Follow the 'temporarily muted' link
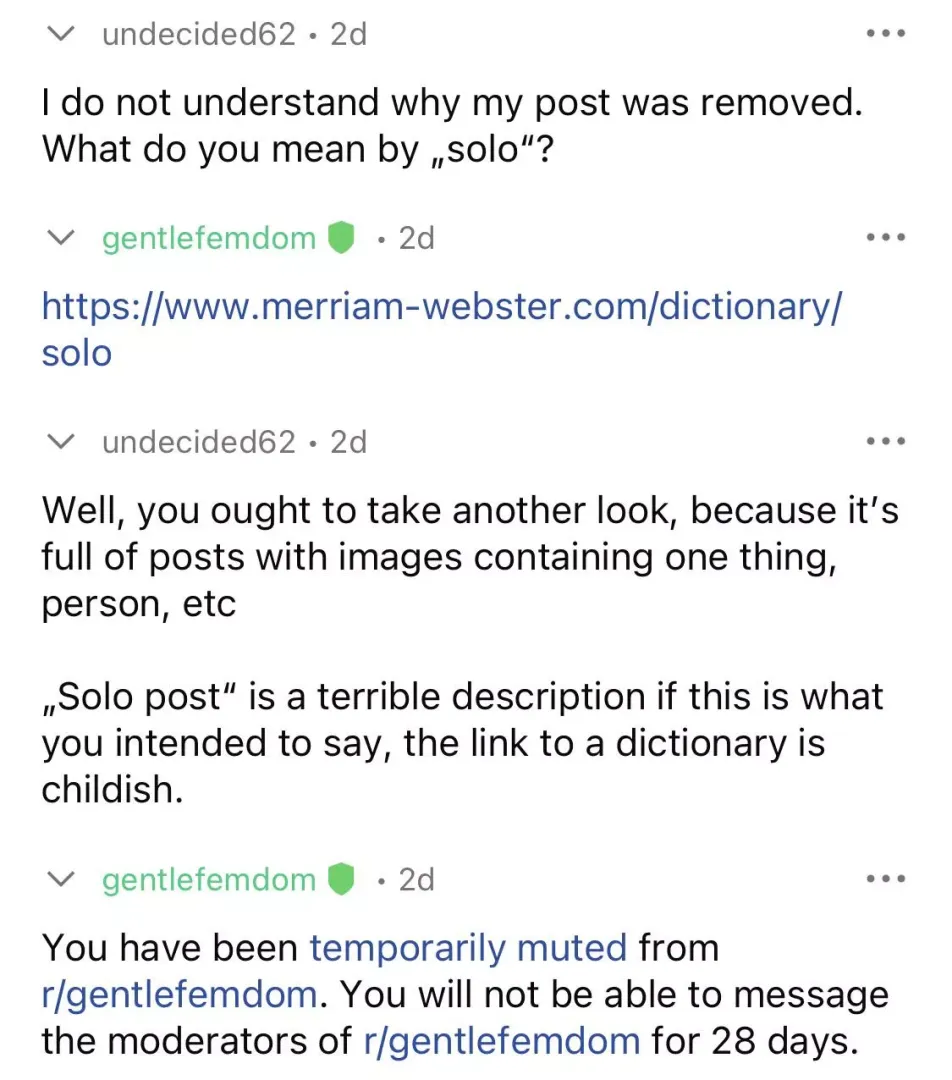 pos(468,948)
